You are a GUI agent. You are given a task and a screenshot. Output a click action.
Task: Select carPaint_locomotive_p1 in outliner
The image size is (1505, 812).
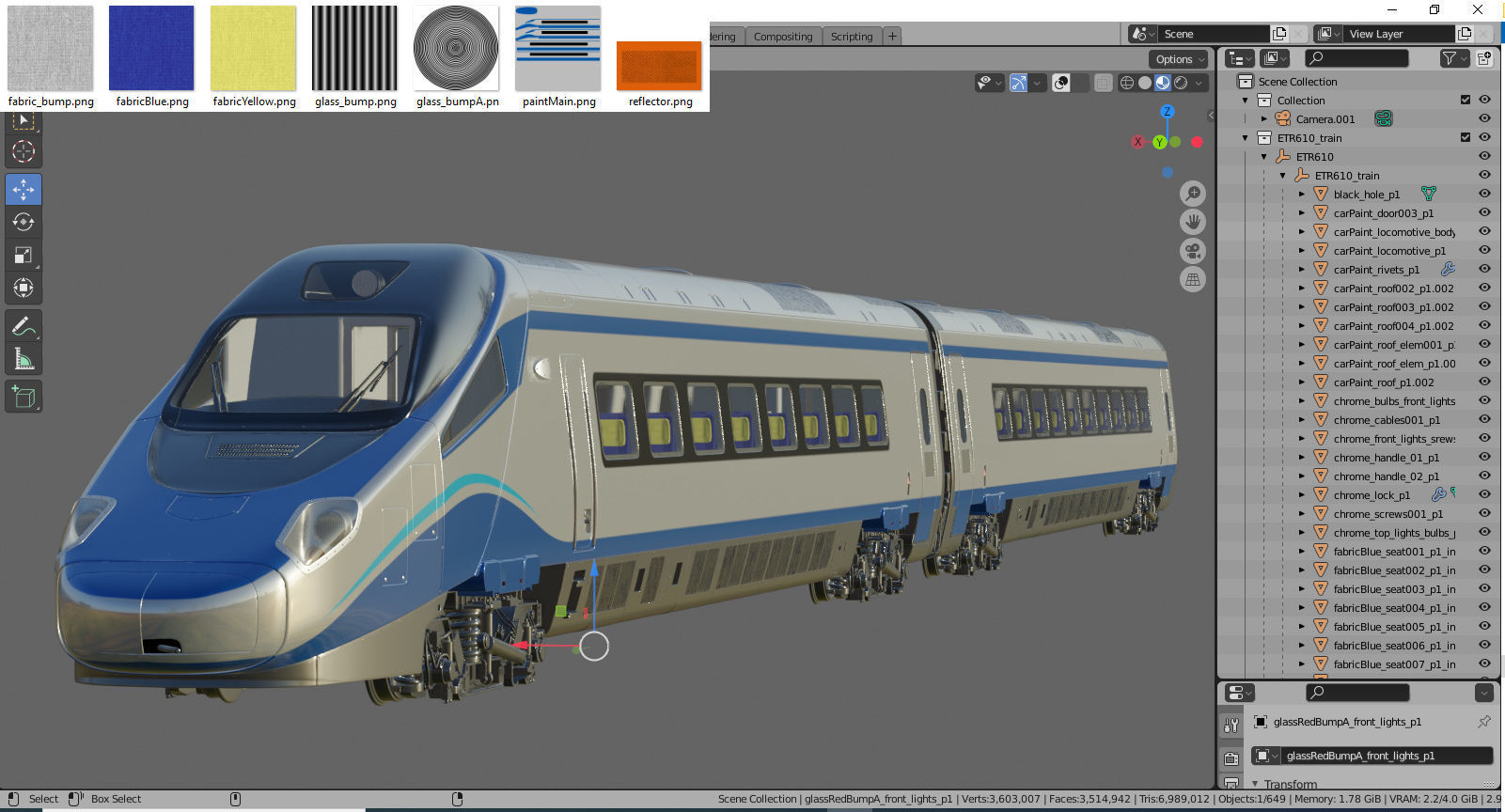click(x=1389, y=251)
